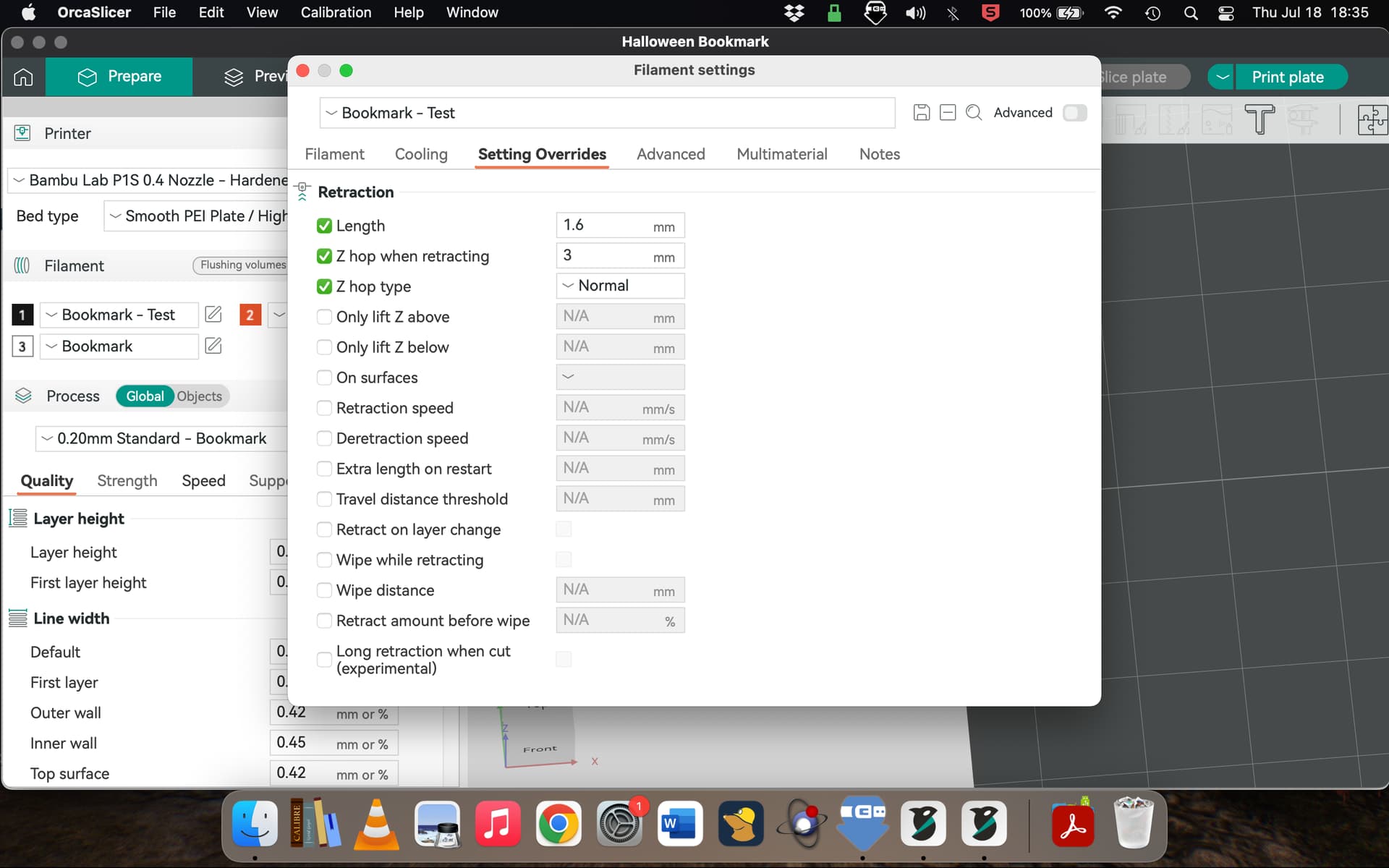Select filament slot 1 color swatch

click(x=22, y=315)
